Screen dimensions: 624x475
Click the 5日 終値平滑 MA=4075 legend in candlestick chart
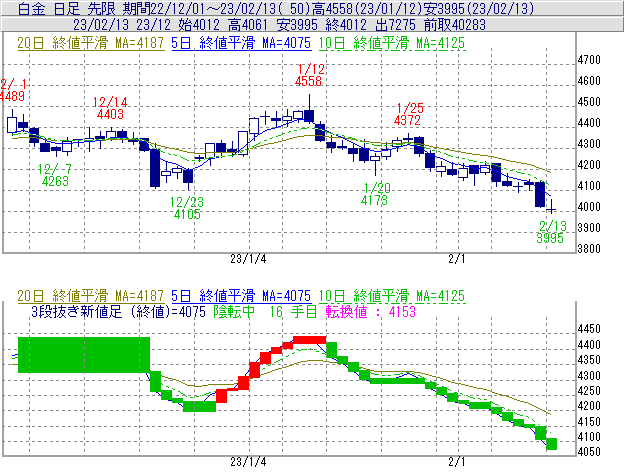(x=241, y=43)
